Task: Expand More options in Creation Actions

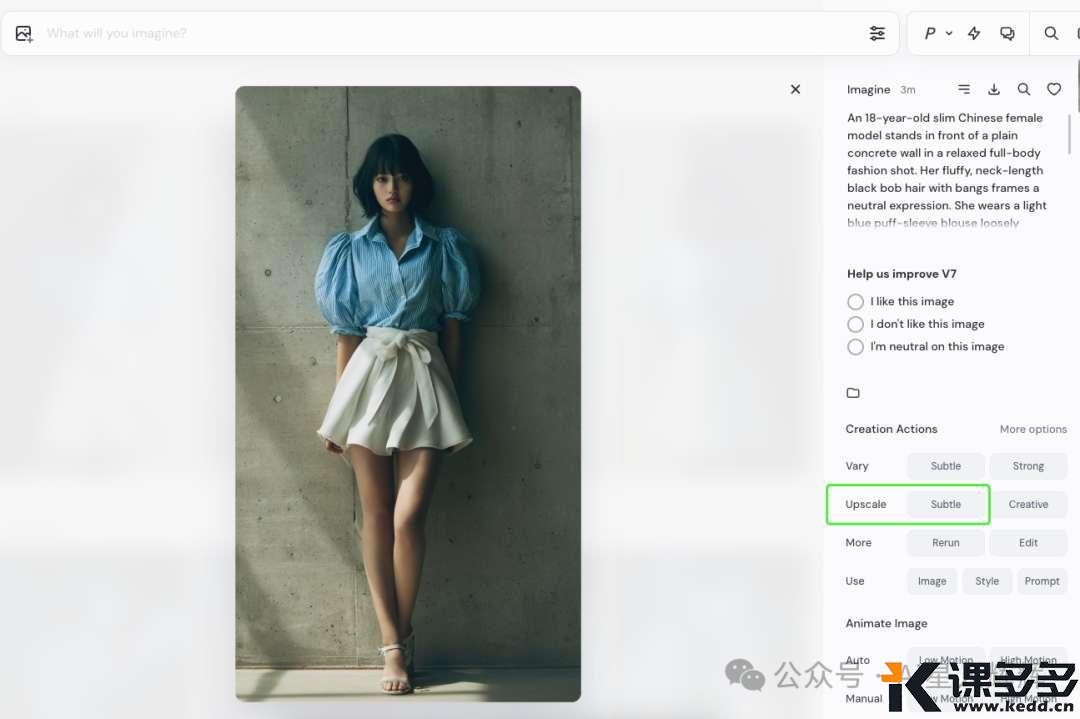Action: [x=1033, y=430]
